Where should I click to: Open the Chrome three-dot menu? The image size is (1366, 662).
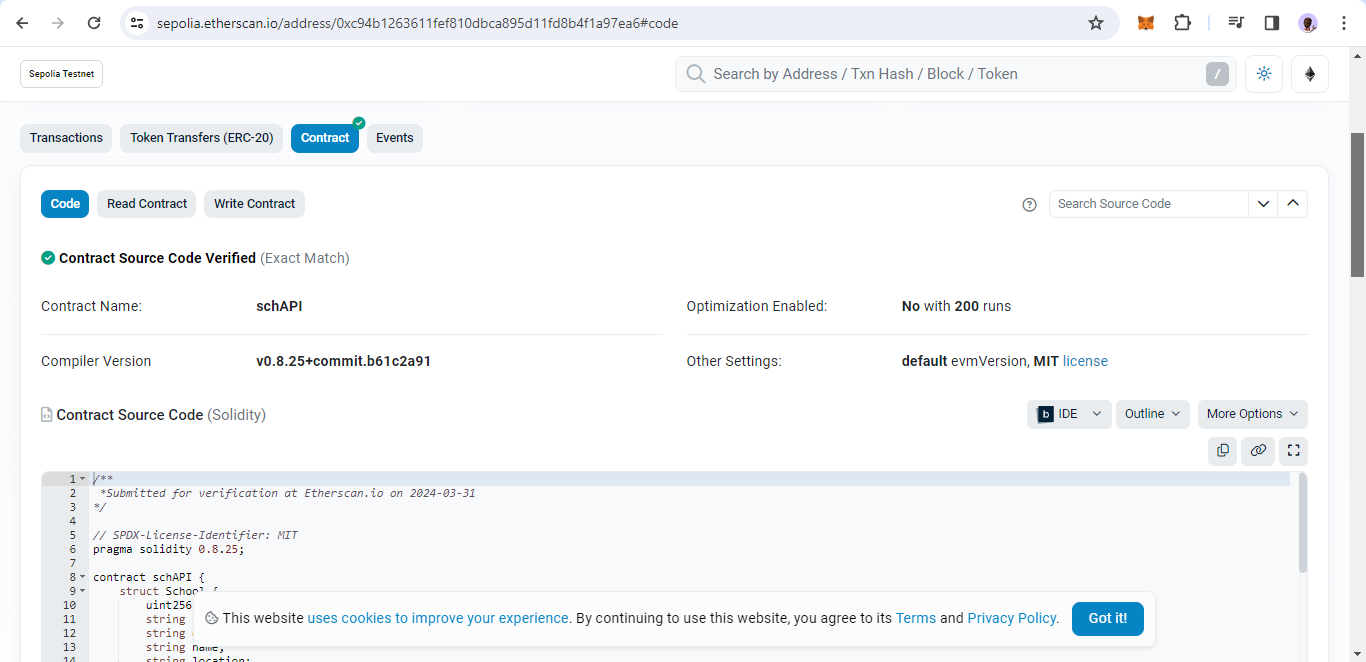click(1343, 23)
